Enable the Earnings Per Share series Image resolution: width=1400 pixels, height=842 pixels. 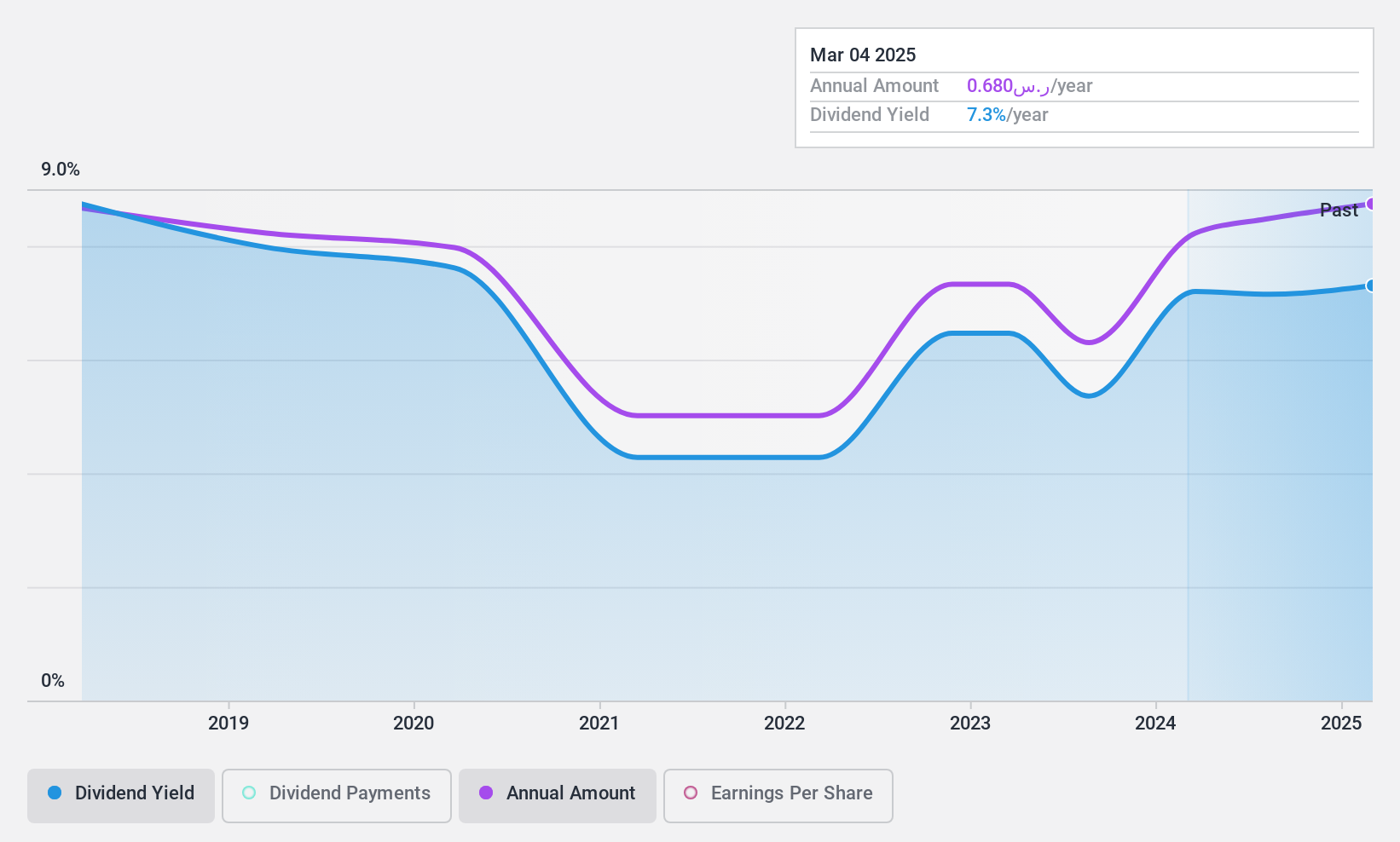coord(778,795)
